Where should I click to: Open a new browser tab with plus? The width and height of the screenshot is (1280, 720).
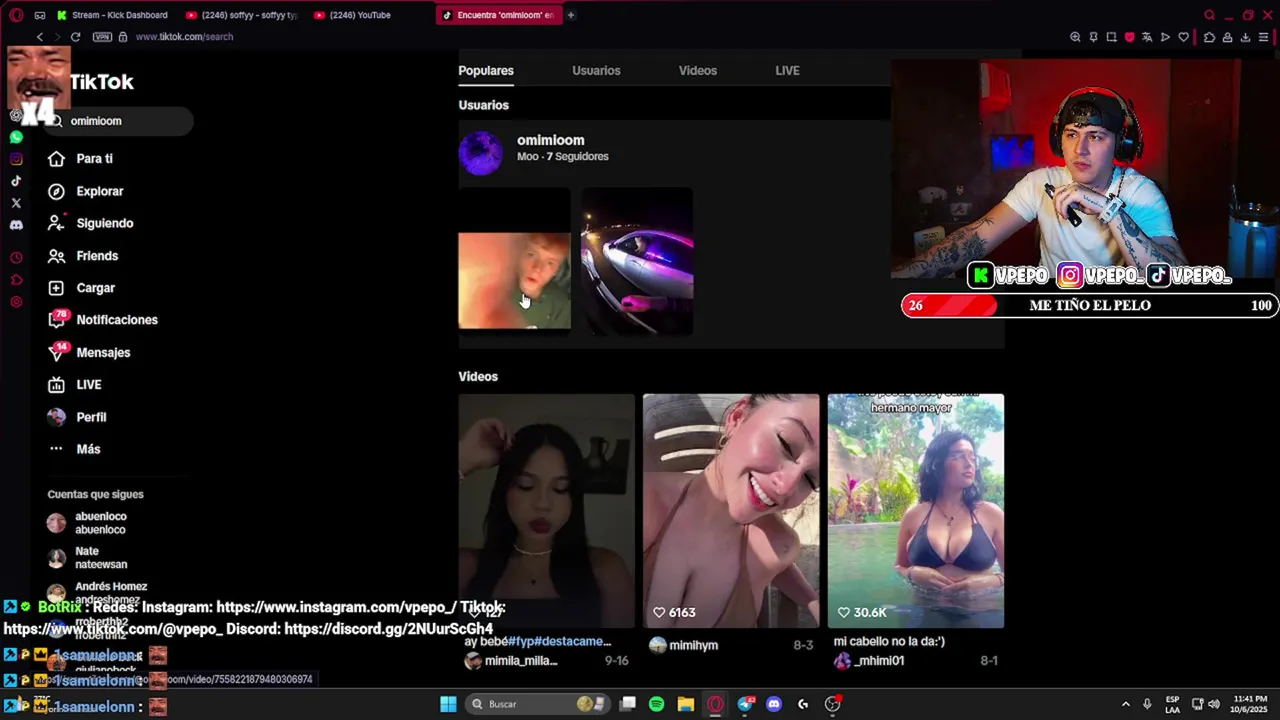pyautogui.click(x=571, y=15)
